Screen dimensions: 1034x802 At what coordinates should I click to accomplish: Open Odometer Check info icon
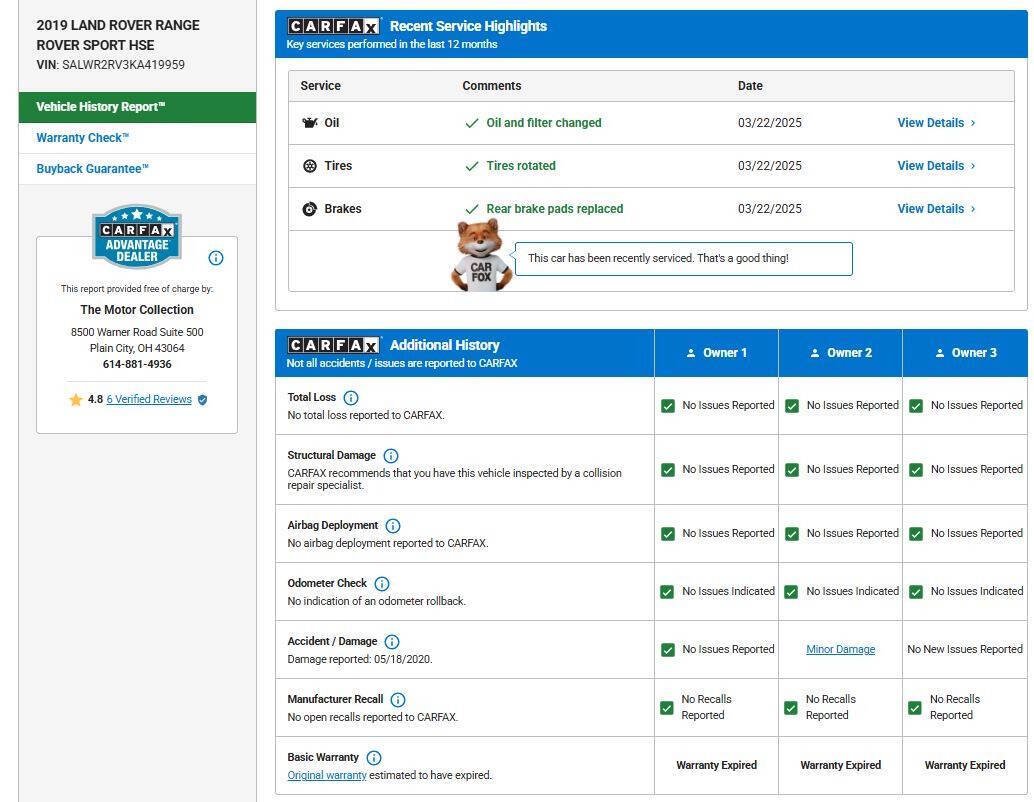click(x=382, y=584)
